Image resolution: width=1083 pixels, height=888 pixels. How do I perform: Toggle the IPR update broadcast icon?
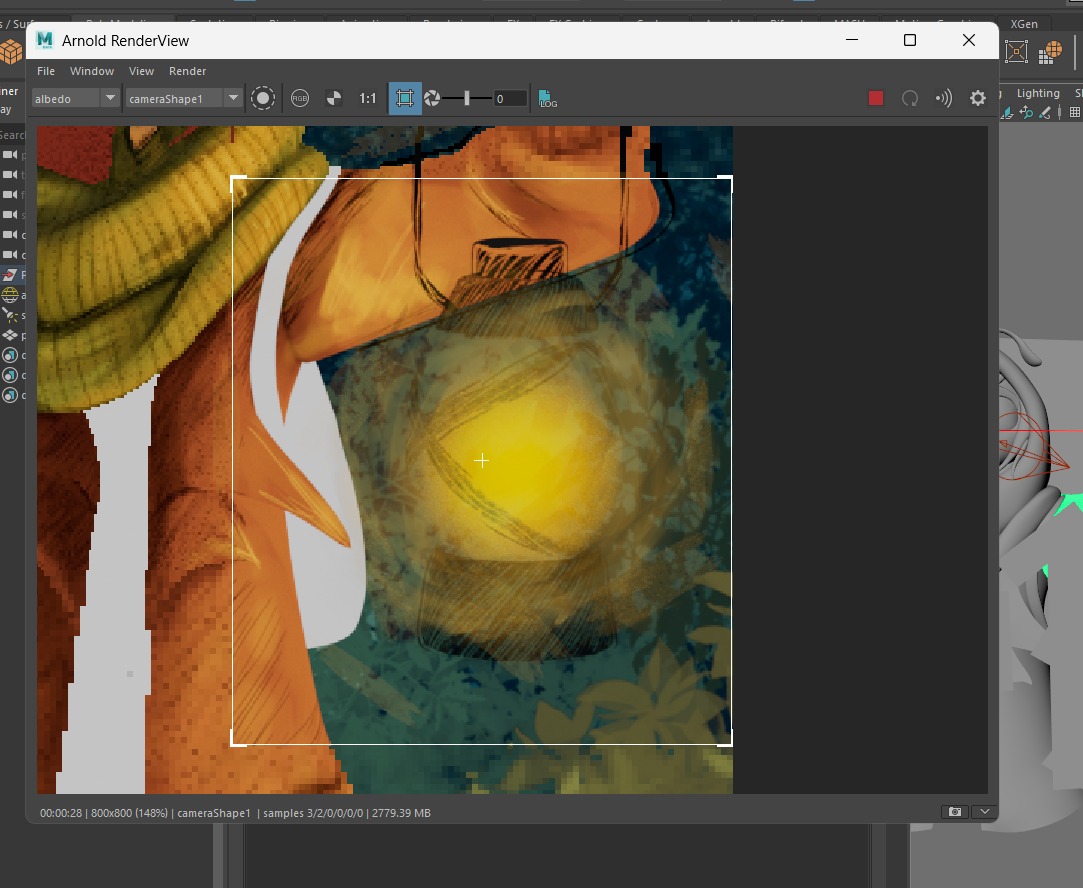pos(943,98)
